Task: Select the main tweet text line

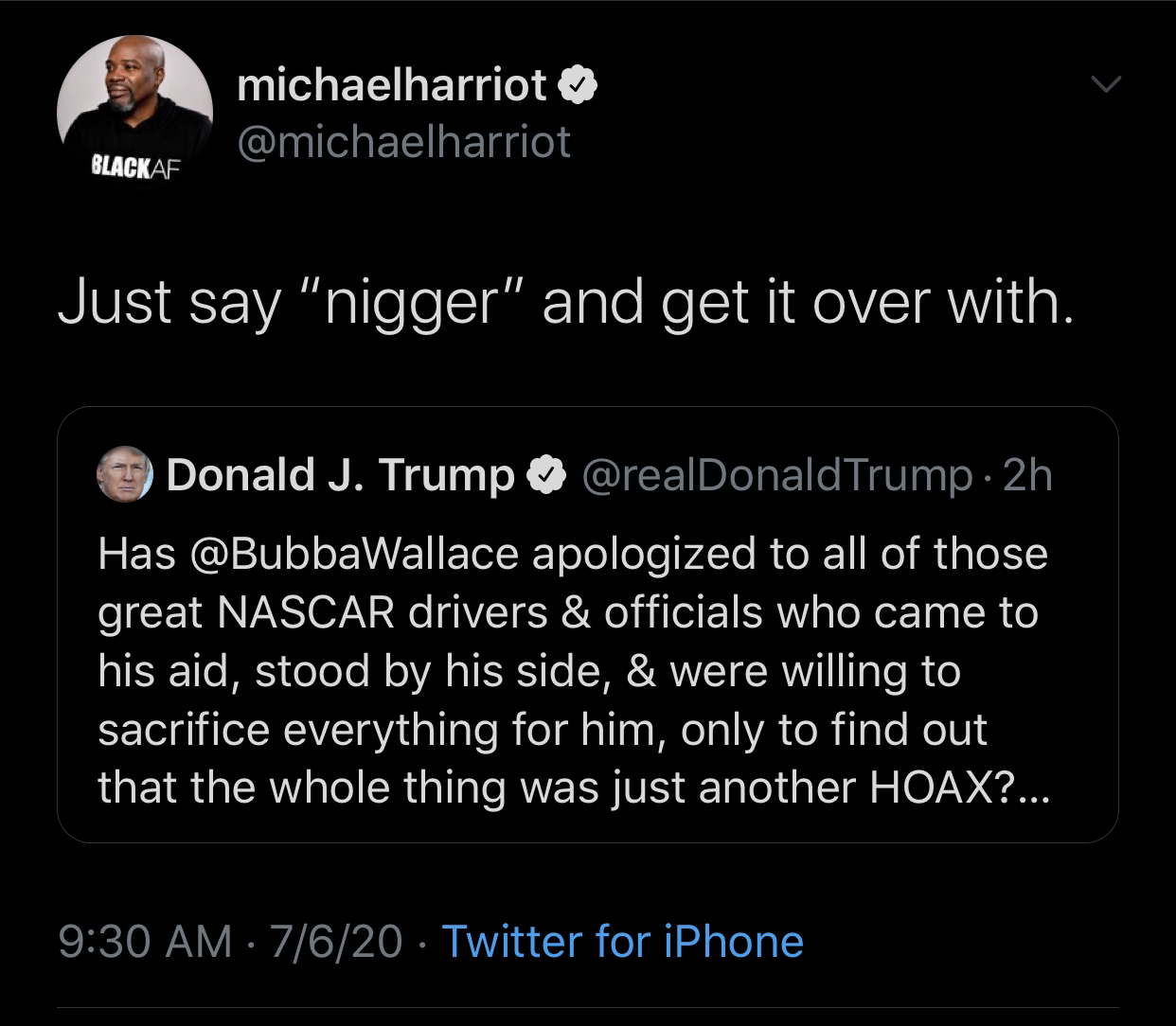Action: coord(565,303)
